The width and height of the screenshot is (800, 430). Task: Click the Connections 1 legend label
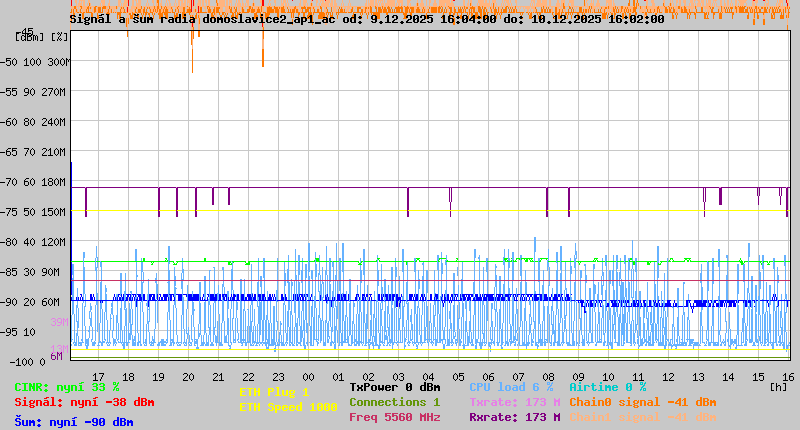tap(394, 402)
